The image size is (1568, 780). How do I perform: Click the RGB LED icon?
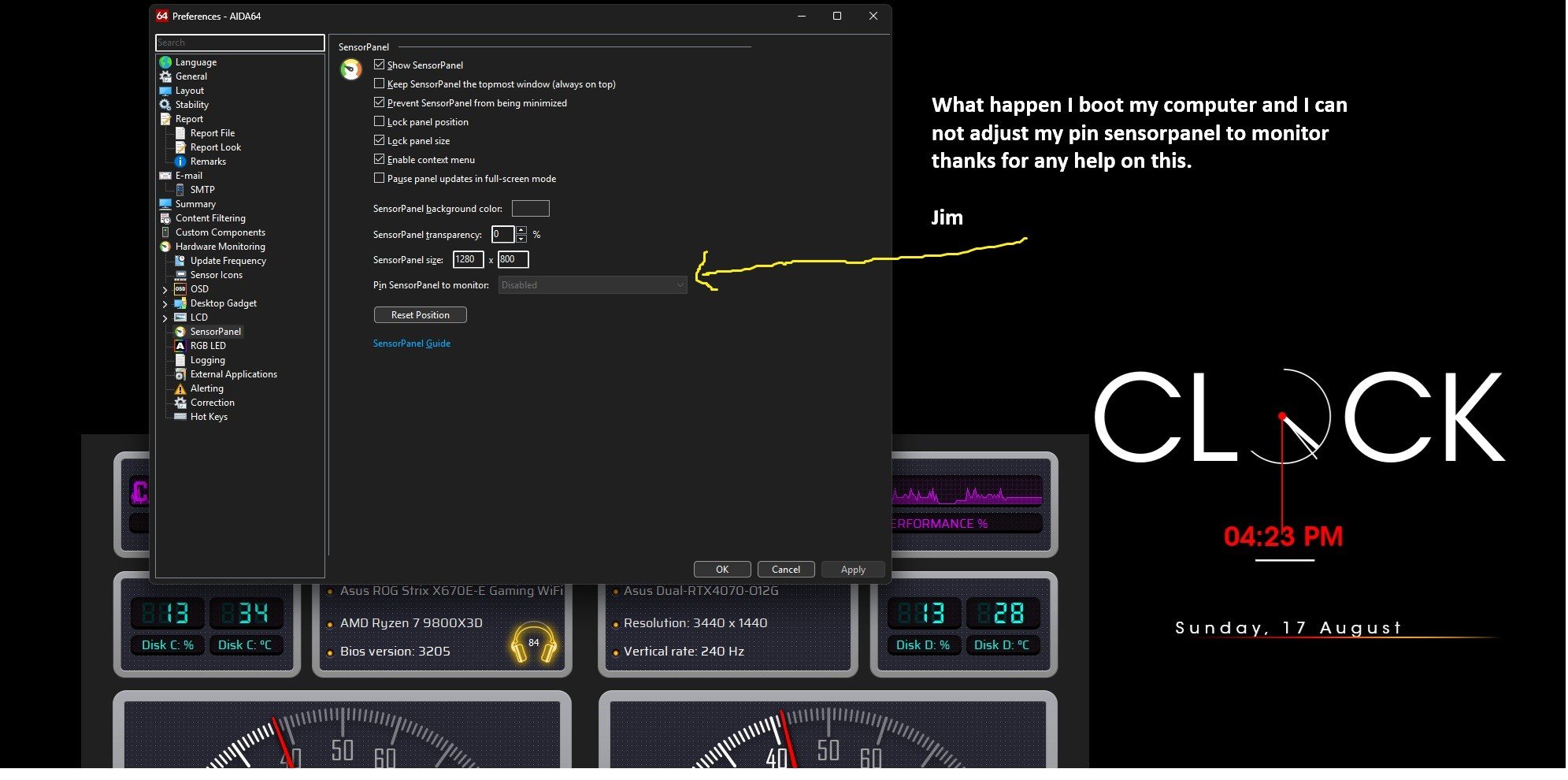pos(180,346)
